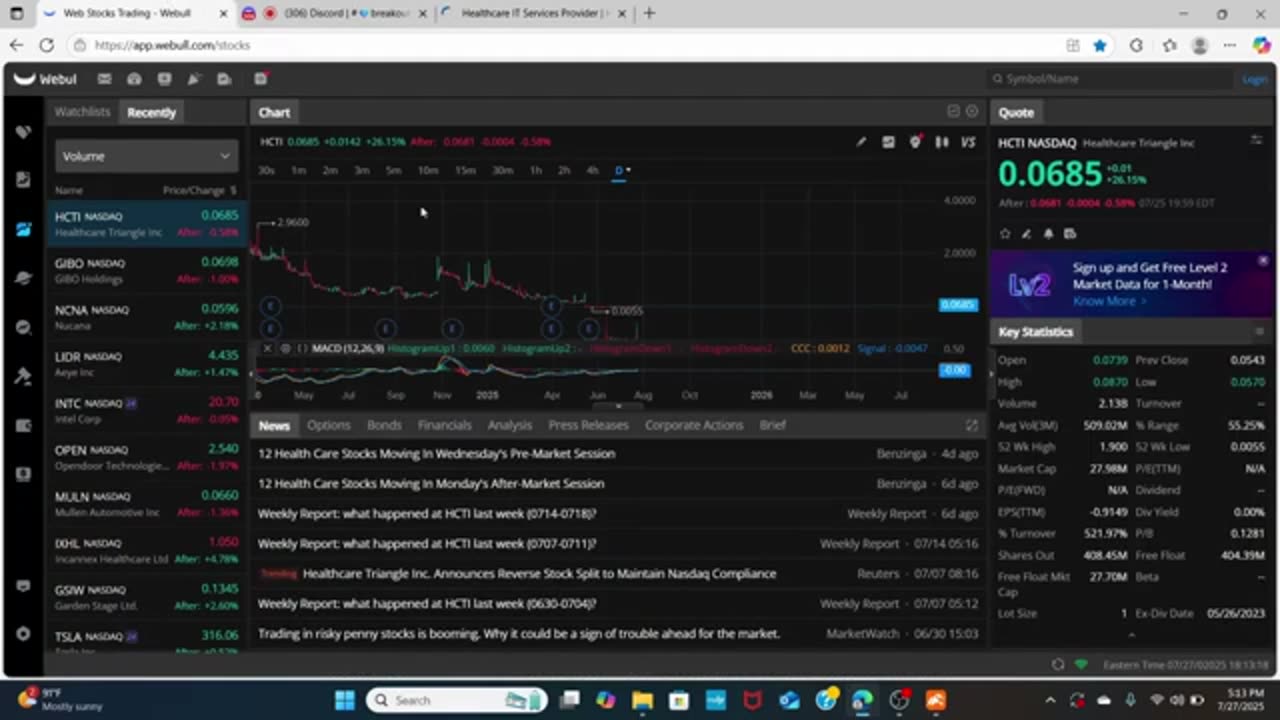Open the risky penny stocks MarketWatch article
Screen dimensions: 1280x720
point(519,633)
